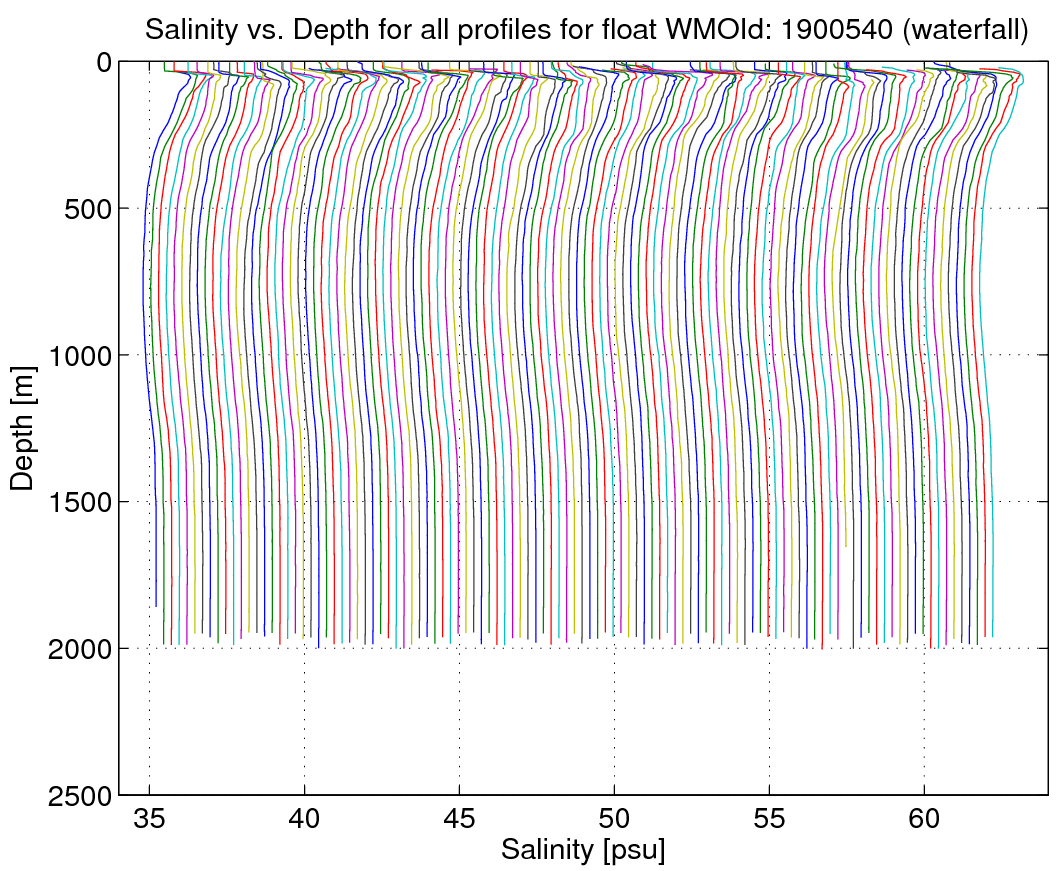Click the y-axis tick label 2500

pyautogui.click(x=79, y=797)
